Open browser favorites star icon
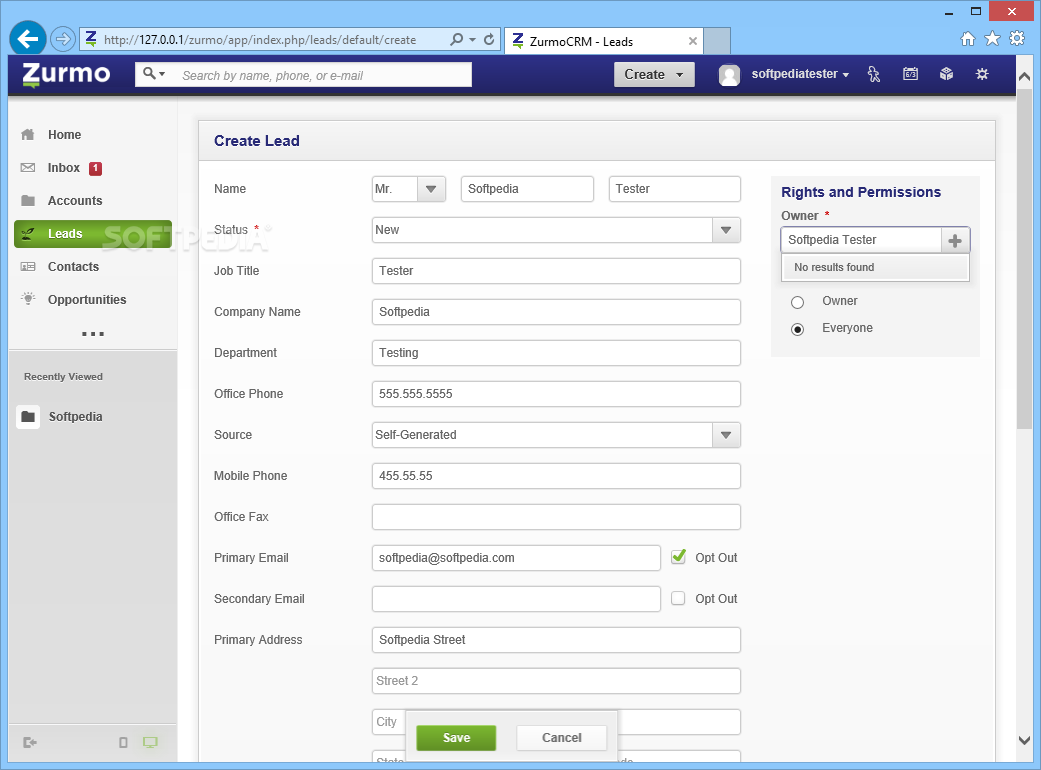 click(993, 38)
